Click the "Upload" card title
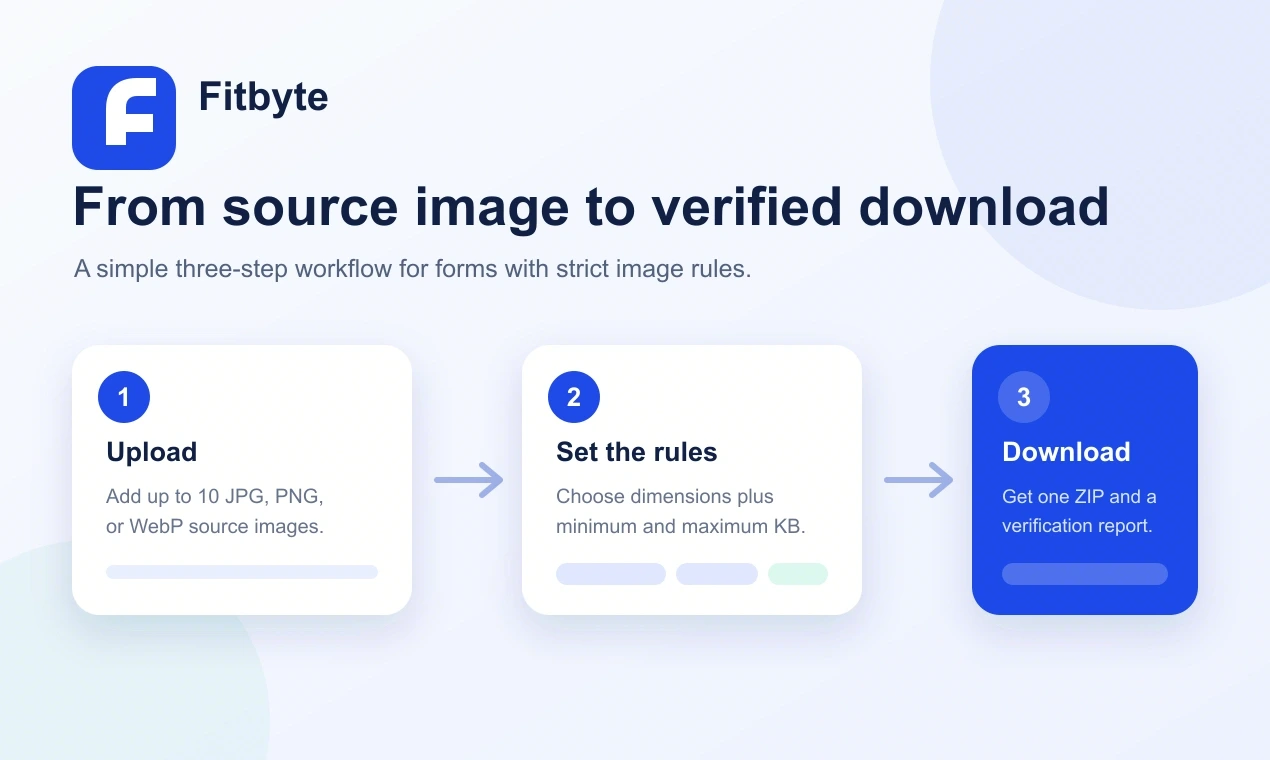This screenshot has height=760, width=1270. point(152,452)
